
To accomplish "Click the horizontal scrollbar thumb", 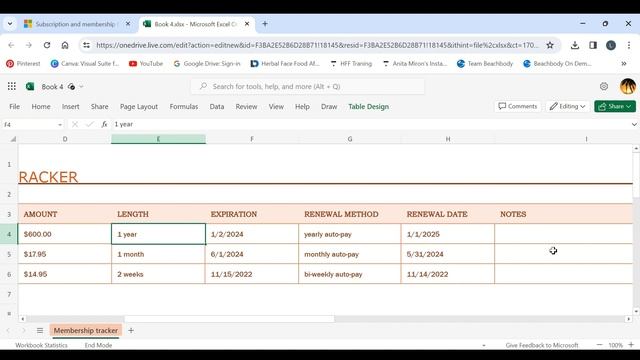I will (229, 319).
